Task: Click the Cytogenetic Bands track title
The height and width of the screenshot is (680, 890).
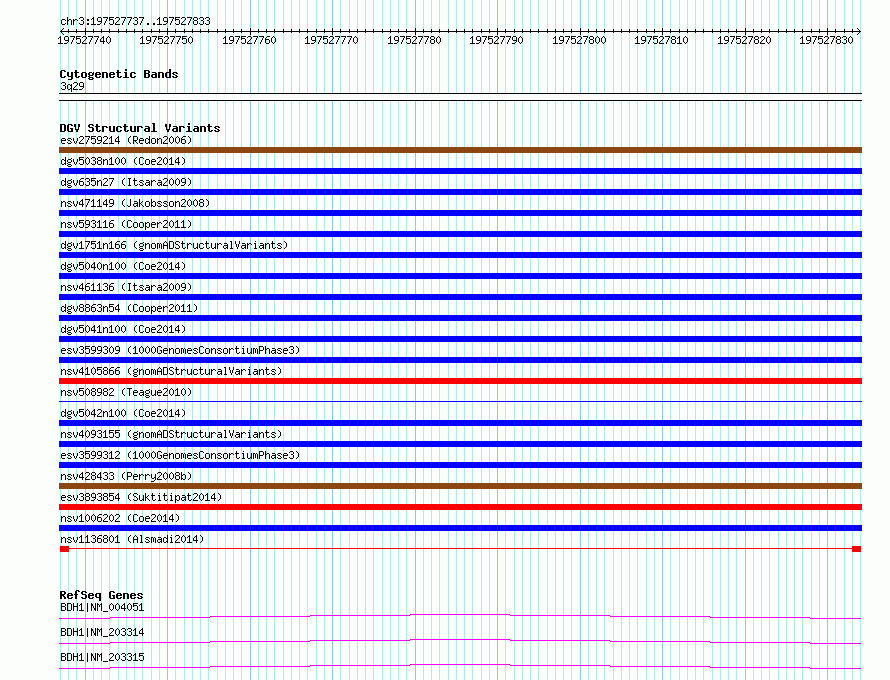Action: [119, 74]
